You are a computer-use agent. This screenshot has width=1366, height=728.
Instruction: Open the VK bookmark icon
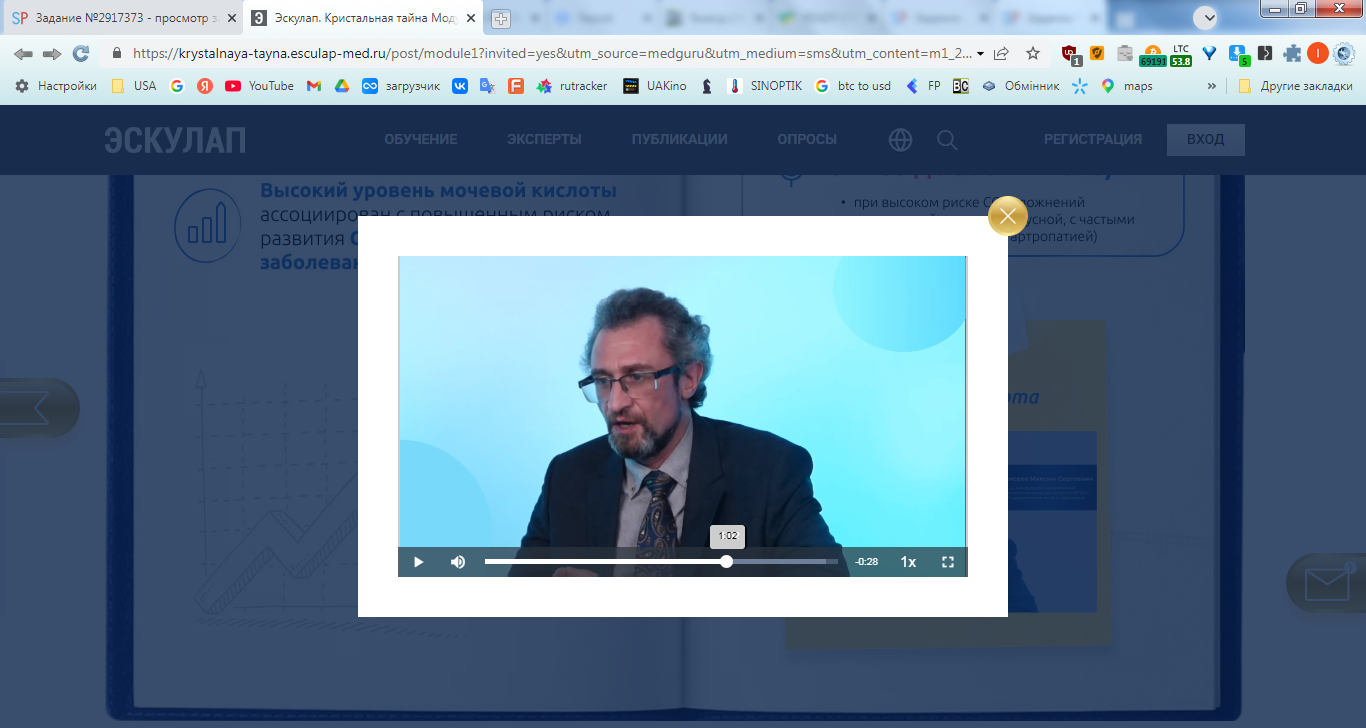click(x=460, y=86)
